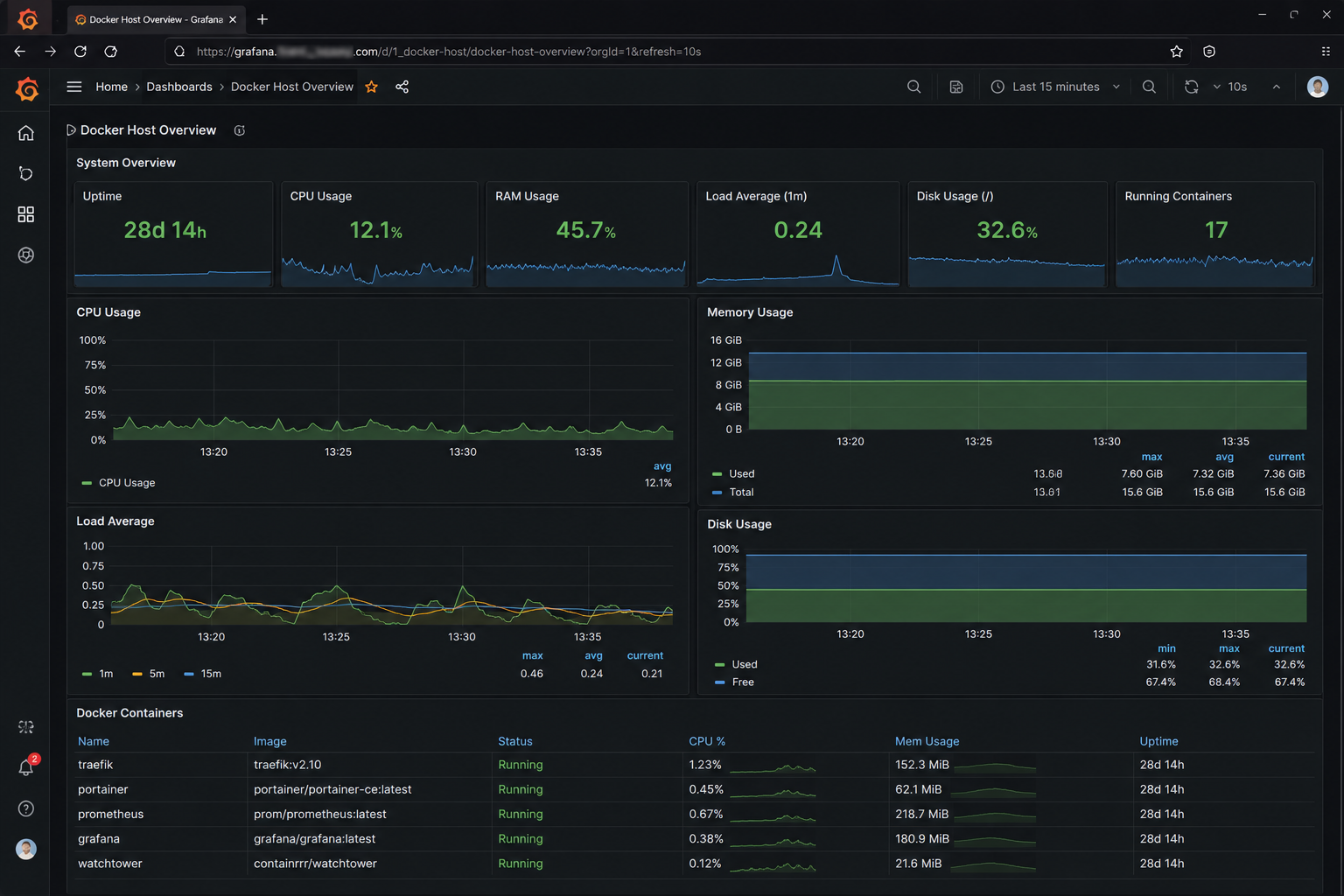The width and height of the screenshot is (1344, 896).
Task: Open the circular connections icon in sidebar
Action: click(26, 255)
